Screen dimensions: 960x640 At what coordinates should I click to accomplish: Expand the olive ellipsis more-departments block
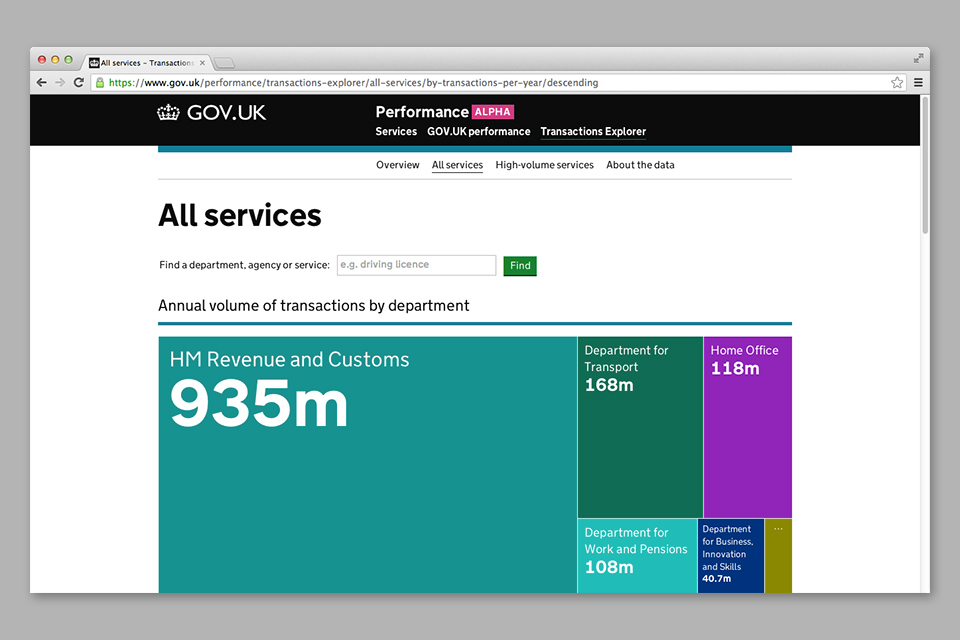pyautogui.click(x=778, y=556)
